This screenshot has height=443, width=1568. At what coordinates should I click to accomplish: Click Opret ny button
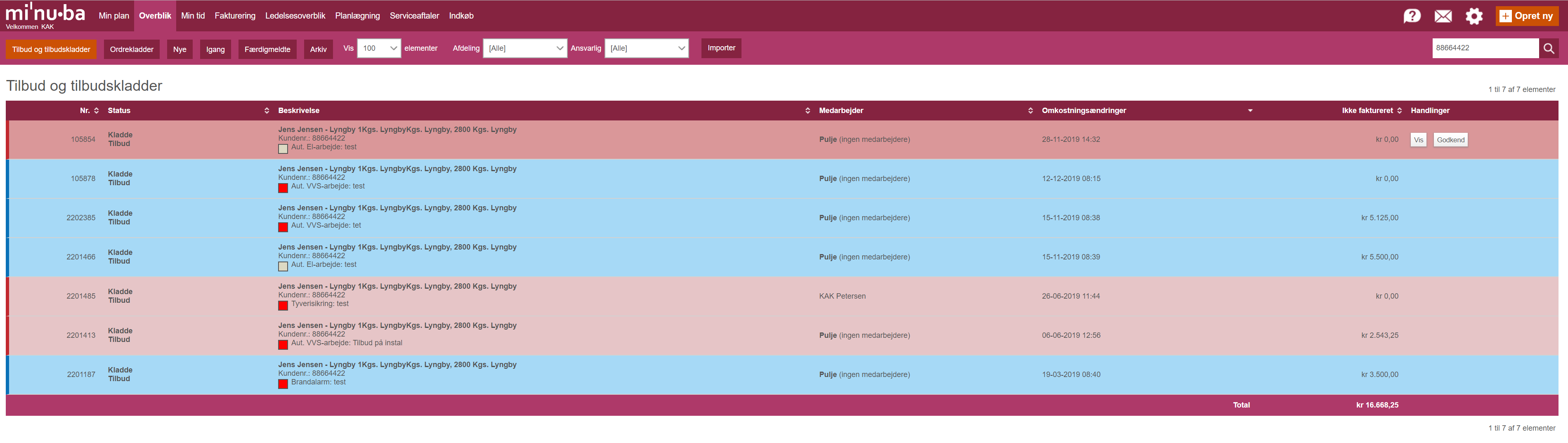[x=1527, y=16]
